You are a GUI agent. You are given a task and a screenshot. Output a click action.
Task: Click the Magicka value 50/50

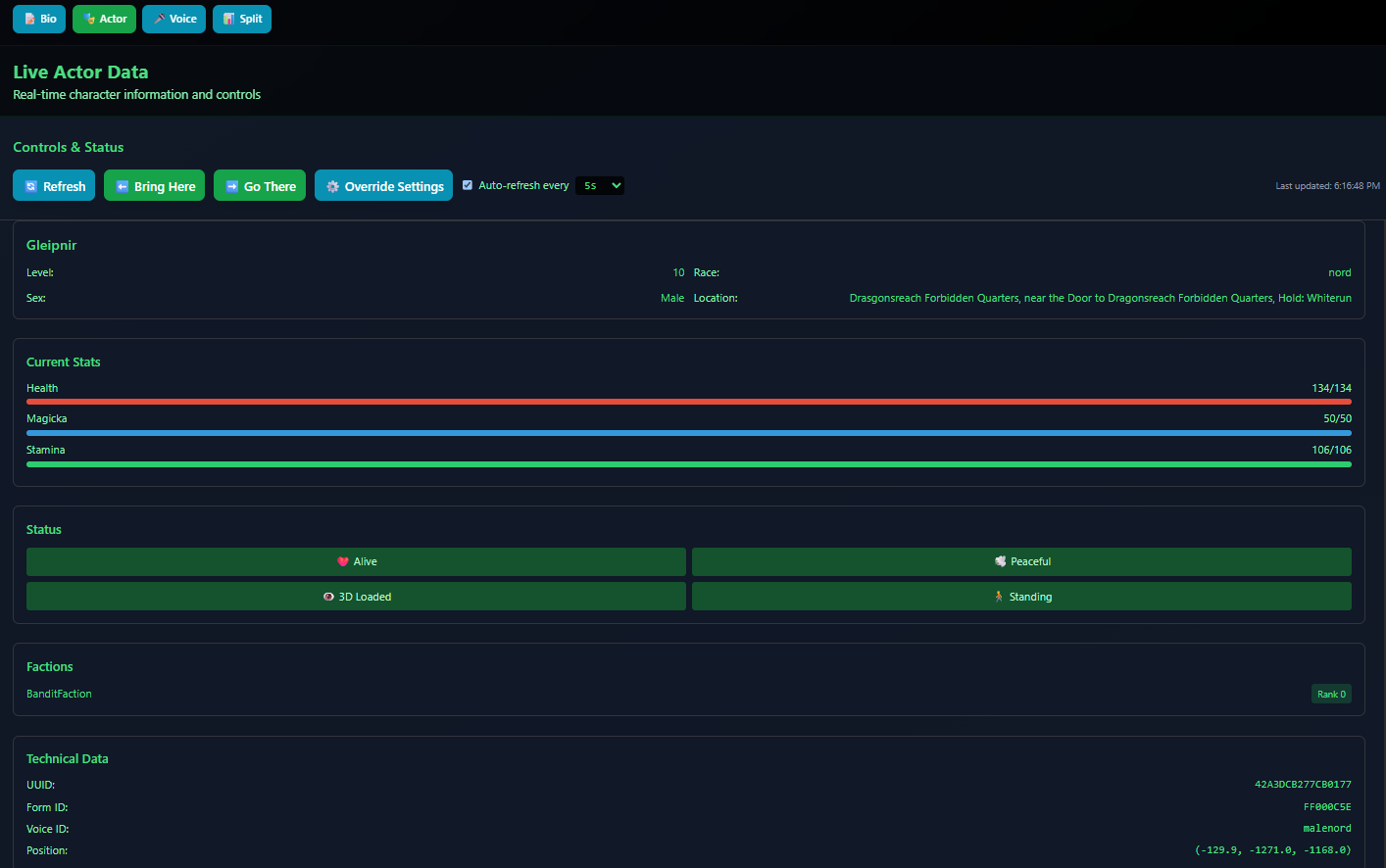[x=1337, y=418]
